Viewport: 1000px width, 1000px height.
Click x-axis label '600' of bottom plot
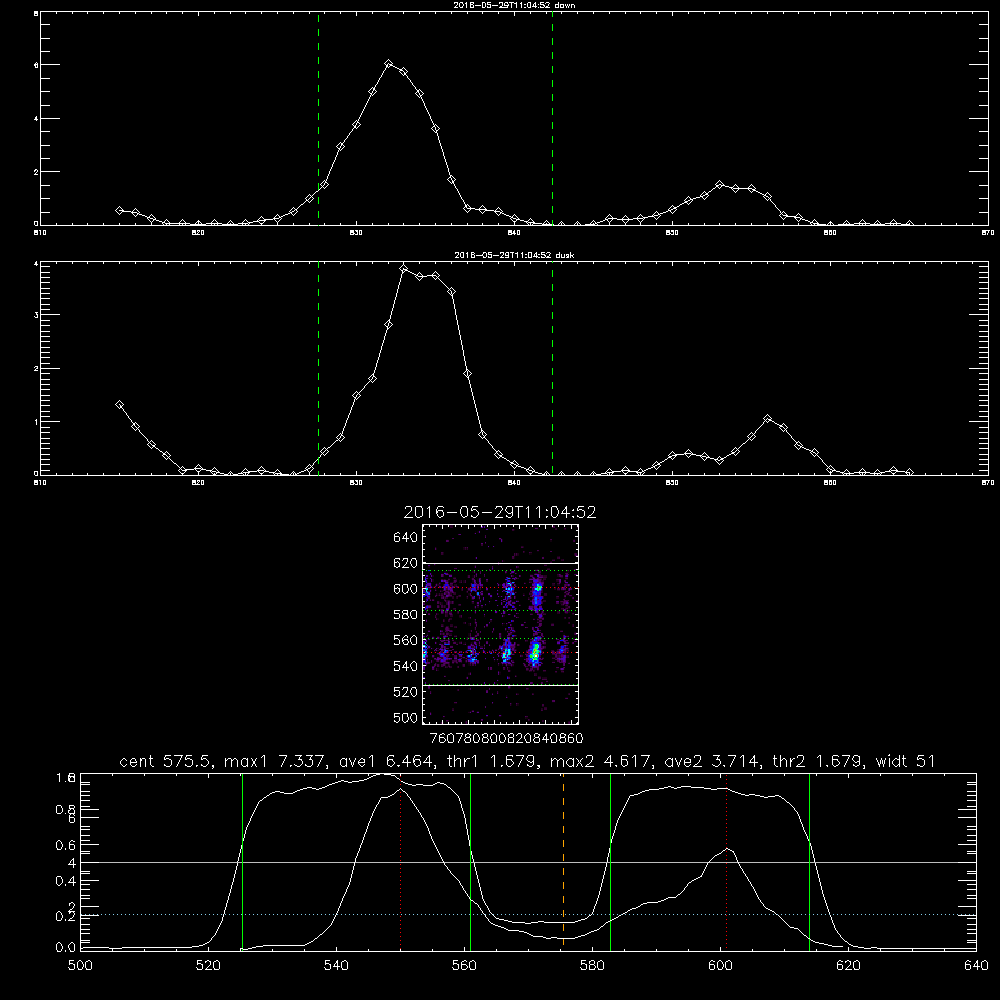click(x=720, y=966)
